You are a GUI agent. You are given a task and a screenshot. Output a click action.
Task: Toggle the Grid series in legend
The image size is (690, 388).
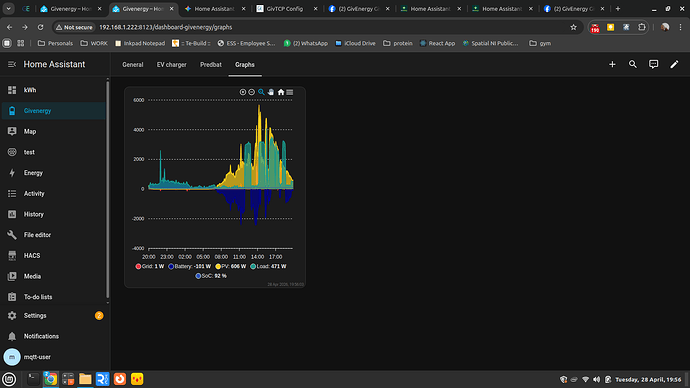tap(150, 267)
